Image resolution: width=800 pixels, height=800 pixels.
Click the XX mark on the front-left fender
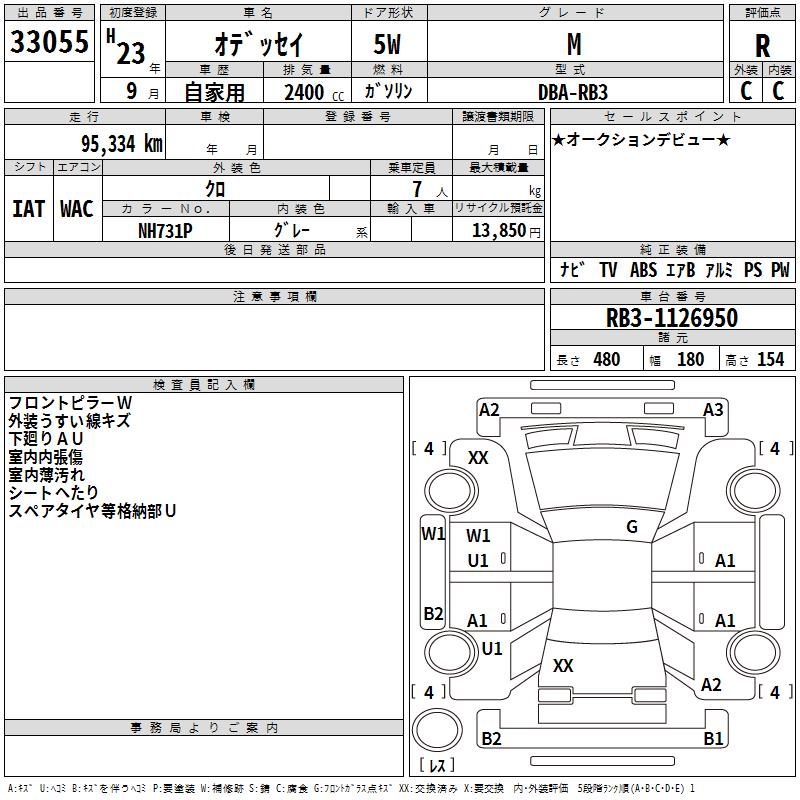point(478,458)
